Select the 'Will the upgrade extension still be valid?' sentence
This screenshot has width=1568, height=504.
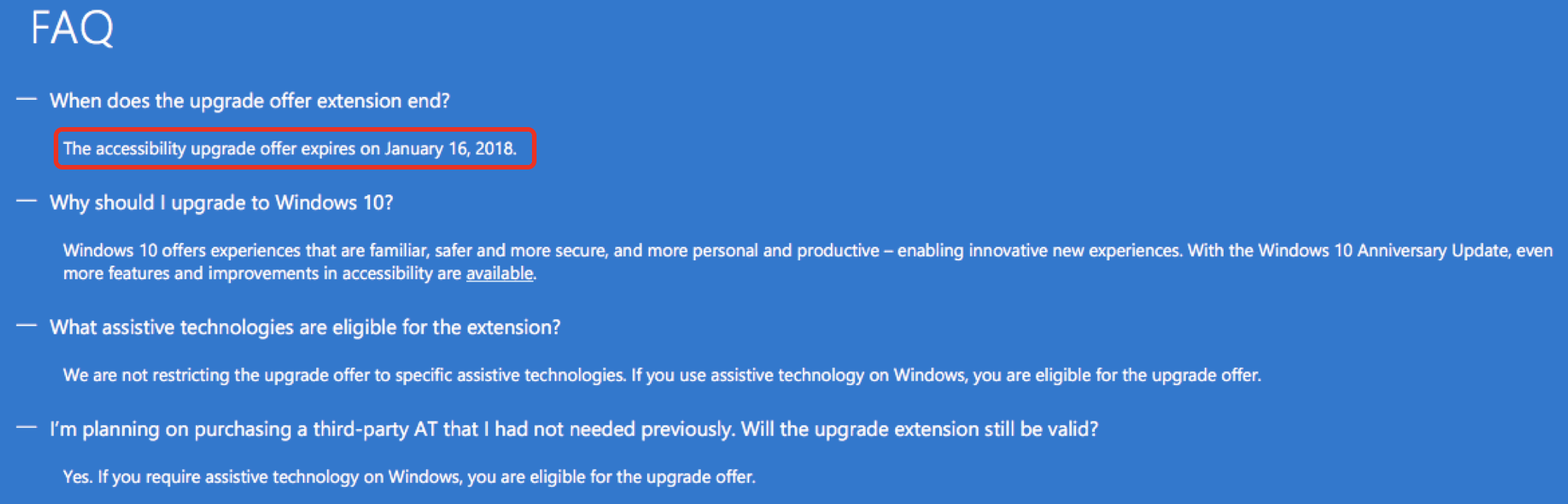click(919, 429)
